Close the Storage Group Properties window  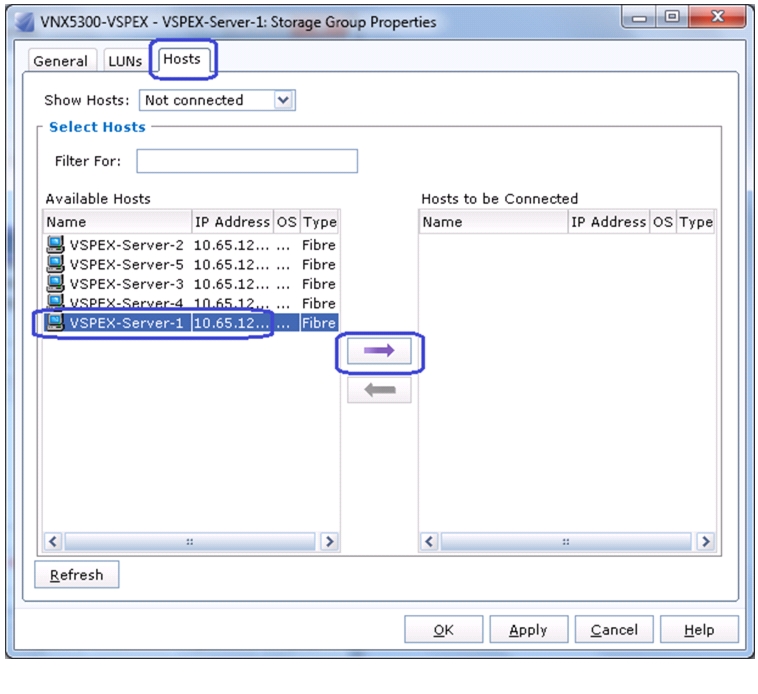[718, 17]
